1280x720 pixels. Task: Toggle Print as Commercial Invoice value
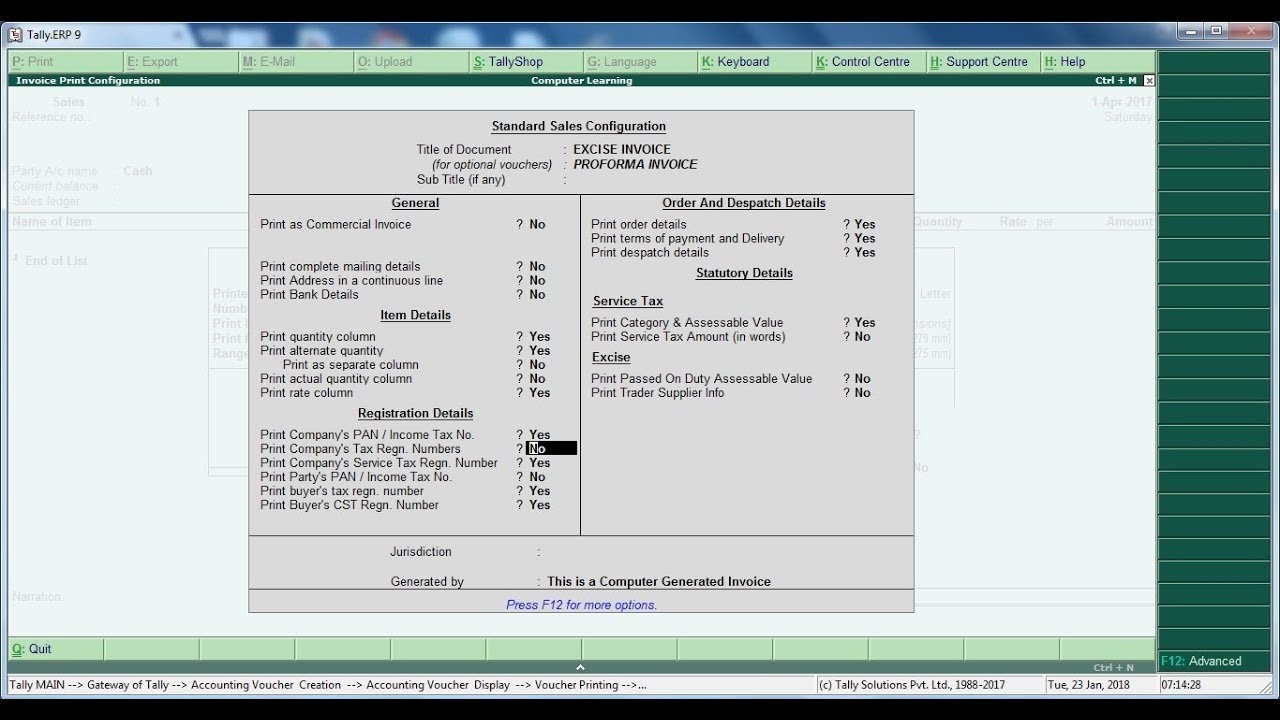coord(537,225)
